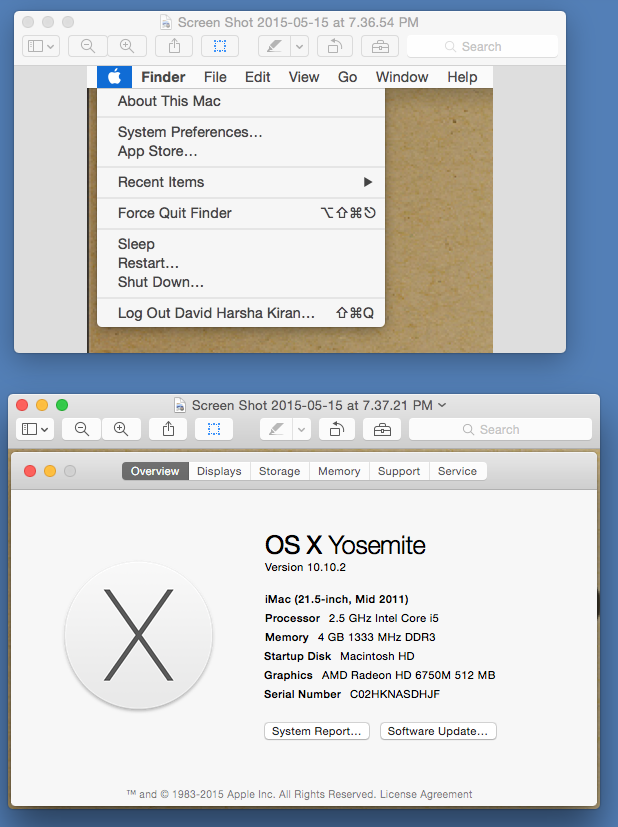Zoom in on the 7.37.21 PM screenshot
618x827 pixels.
pos(121,429)
